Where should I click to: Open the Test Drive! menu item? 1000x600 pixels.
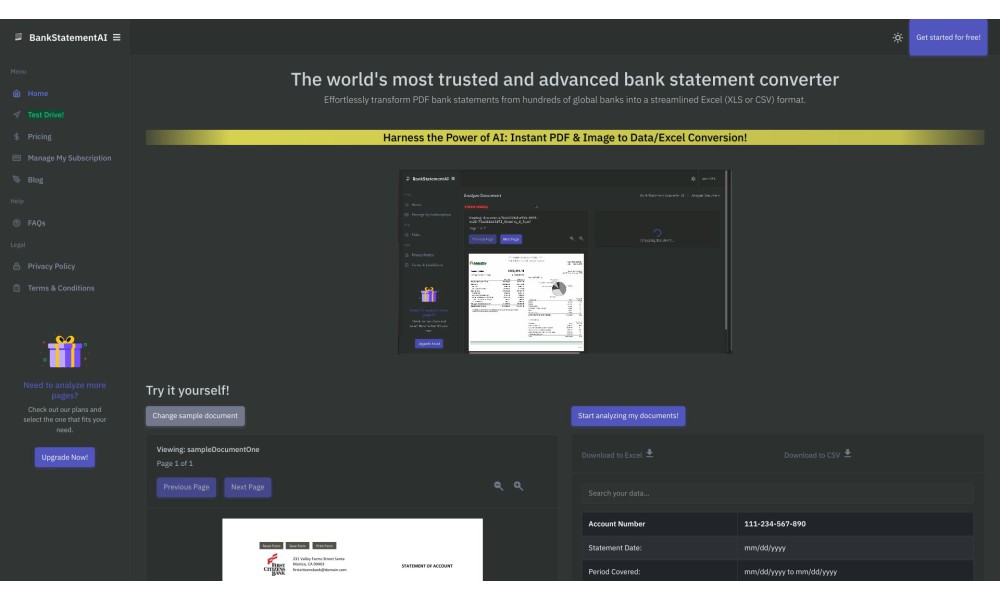[45, 115]
